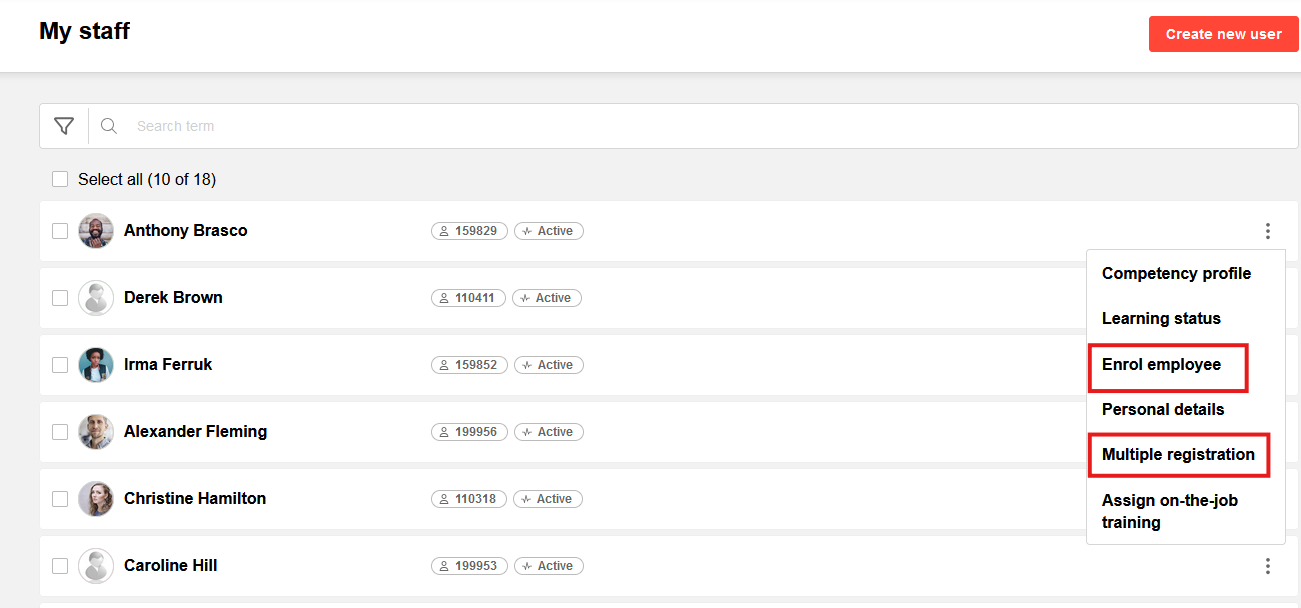The height and width of the screenshot is (608, 1301).
Task: Click Anthony Brasco's Active status badge
Action: (x=549, y=231)
